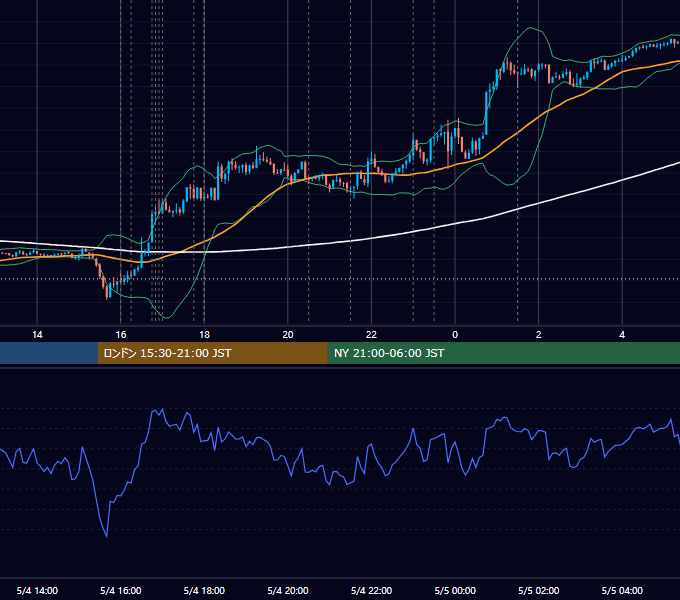Screen dimensions: 680x600
Task: Click the 22 hour label on price chart axis
Action: (x=371, y=335)
